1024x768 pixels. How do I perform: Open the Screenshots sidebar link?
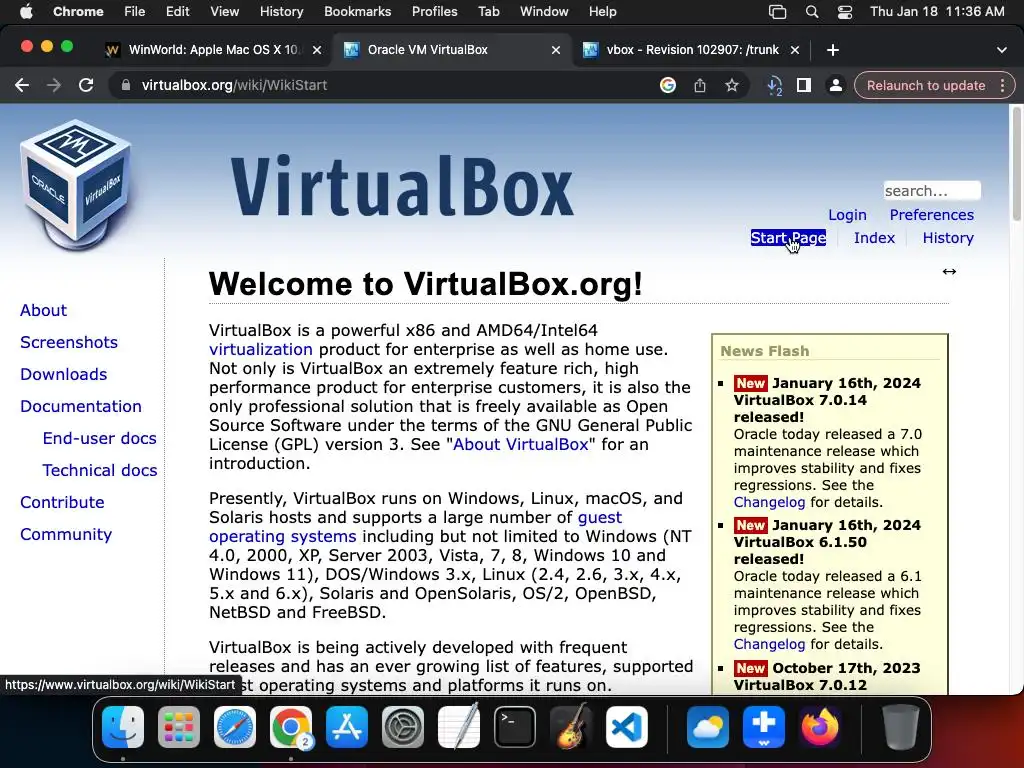[x=69, y=342]
